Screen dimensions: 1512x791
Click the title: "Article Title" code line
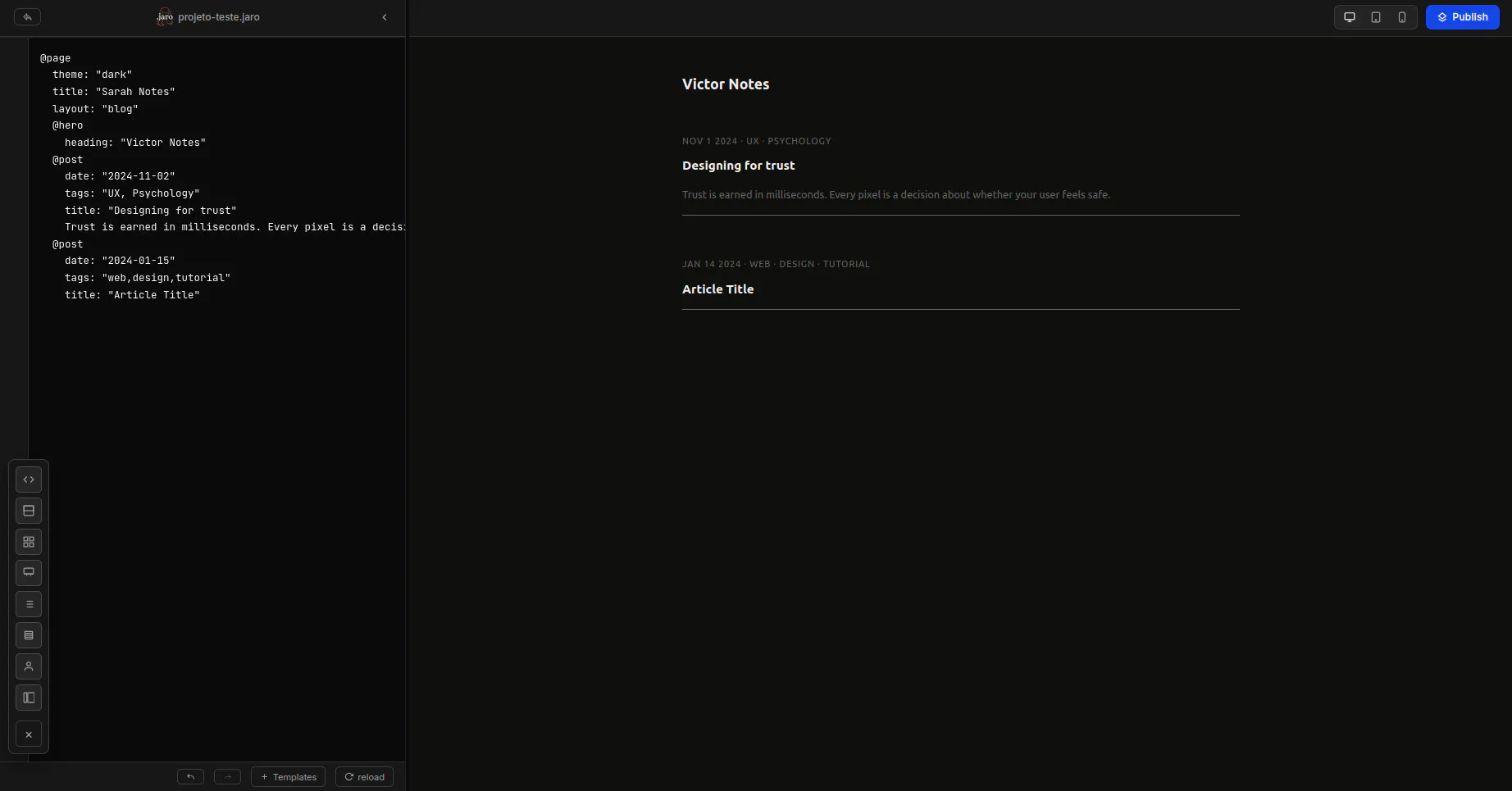click(x=132, y=295)
